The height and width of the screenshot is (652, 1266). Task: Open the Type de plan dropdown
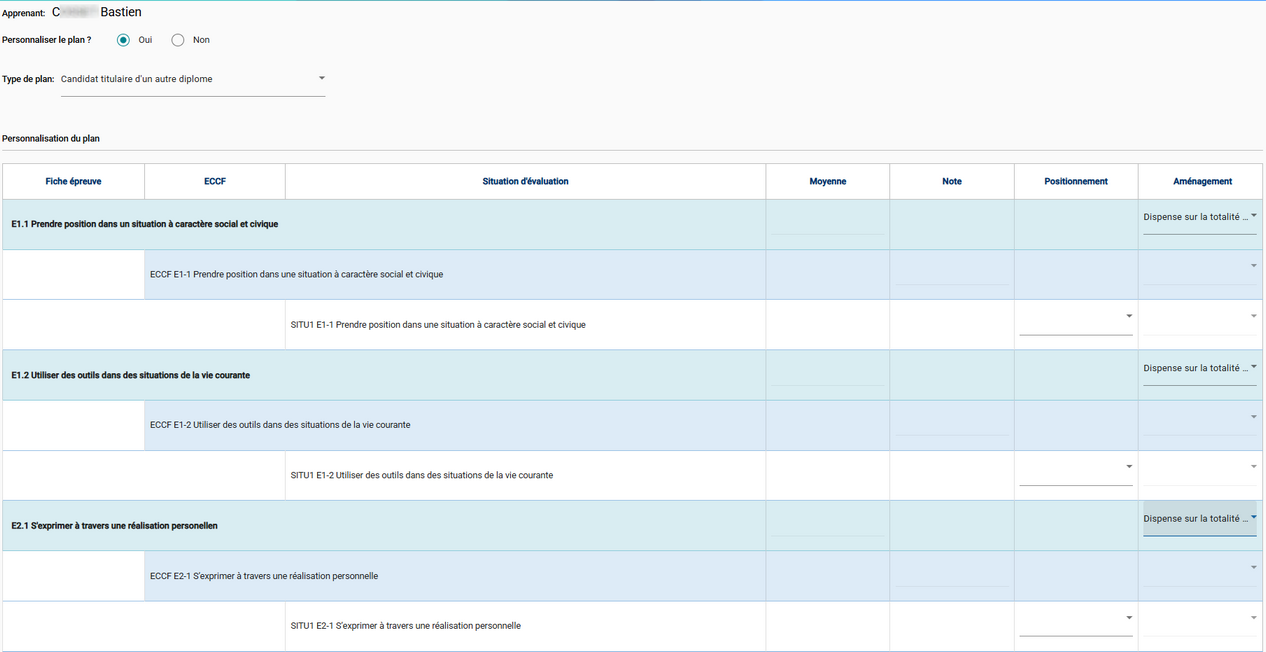(x=193, y=79)
